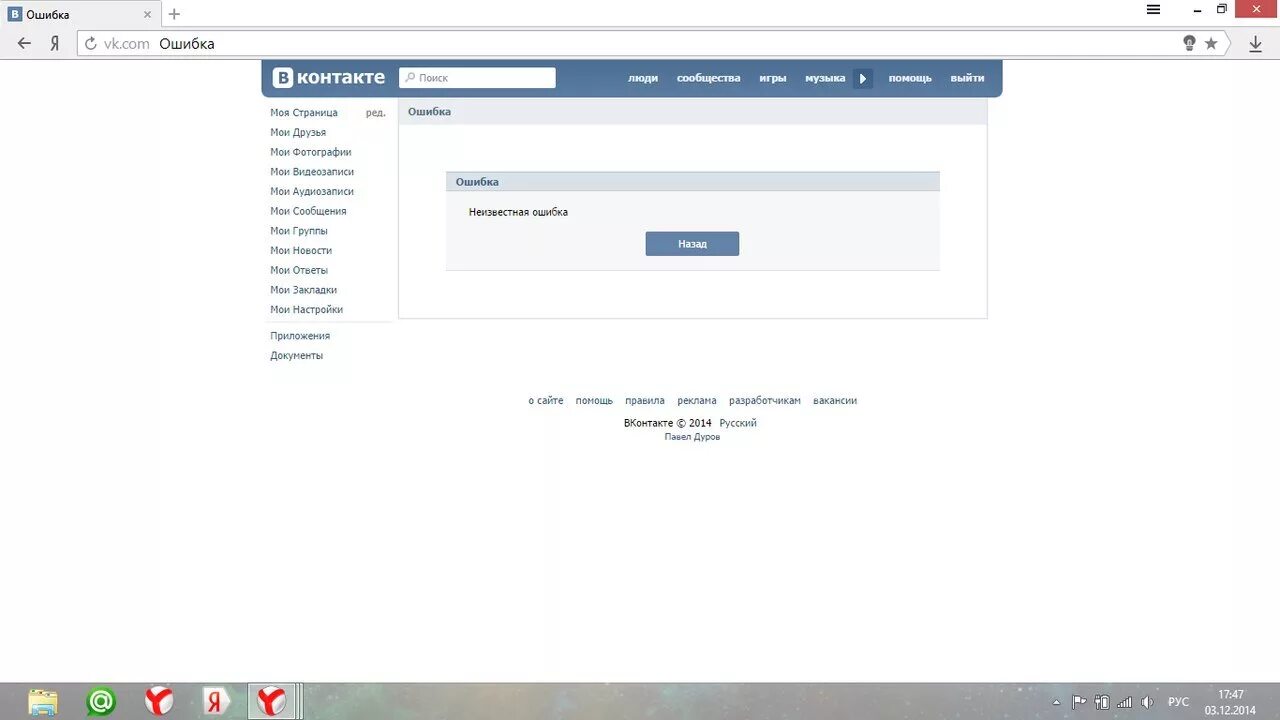
Task: Open Мои Новости in the sidebar
Action: tap(301, 250)
